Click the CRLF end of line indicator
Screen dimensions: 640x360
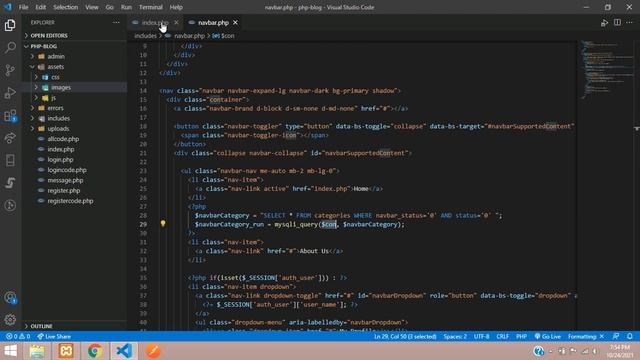point(502,336)
